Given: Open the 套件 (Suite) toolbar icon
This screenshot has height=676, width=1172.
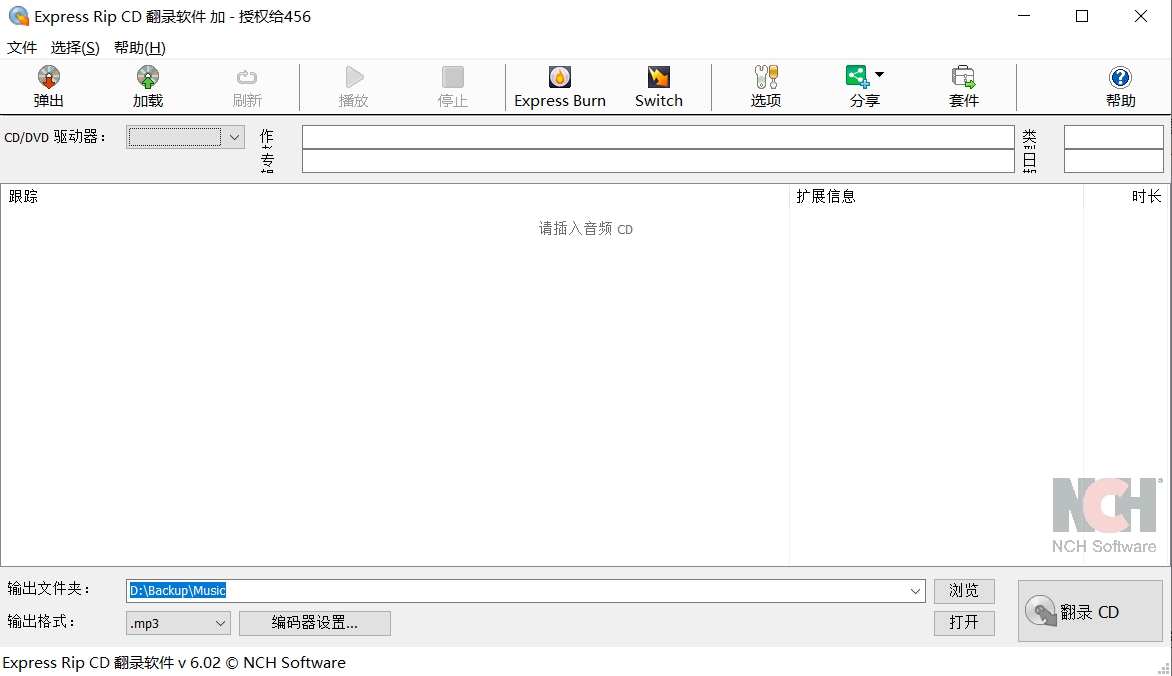Looking at the screenshot, I should pos(963,87).
